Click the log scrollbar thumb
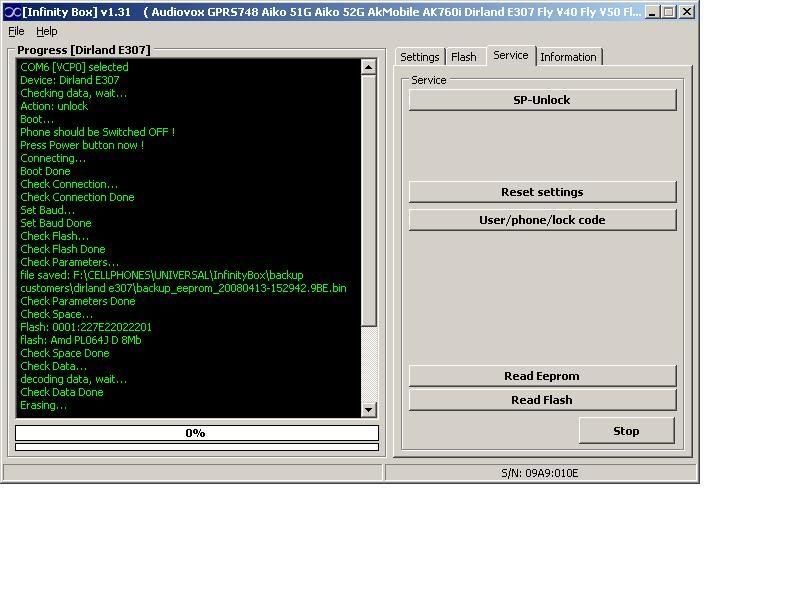The image size is (800, 600). pyautogui.click(x=368, y=201)
